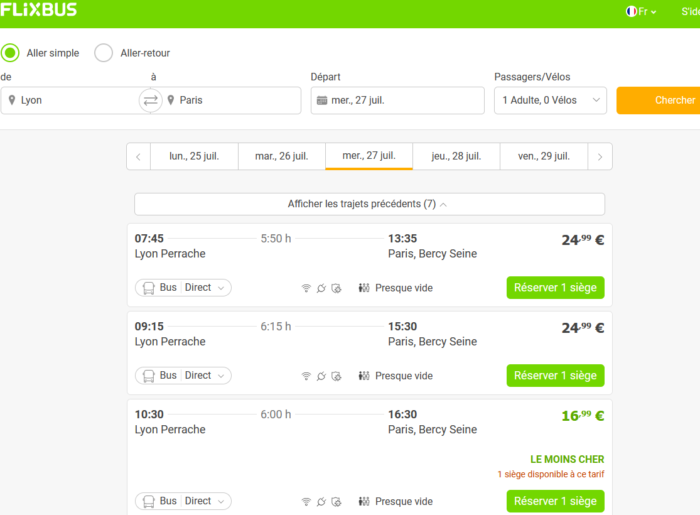This screenshot has width=700, height=515.
Task: Click power outlet icon on 09:15 trip
Action: (321, 376)
